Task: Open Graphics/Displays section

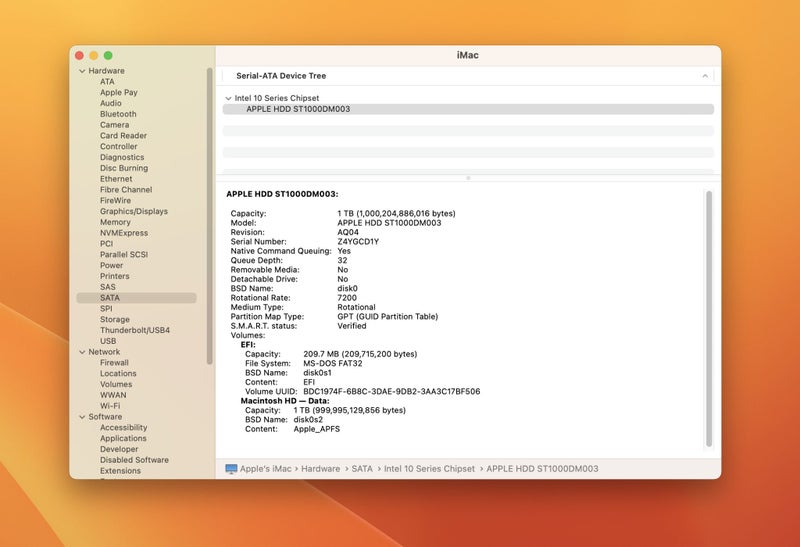Action: tap(134, 211)
